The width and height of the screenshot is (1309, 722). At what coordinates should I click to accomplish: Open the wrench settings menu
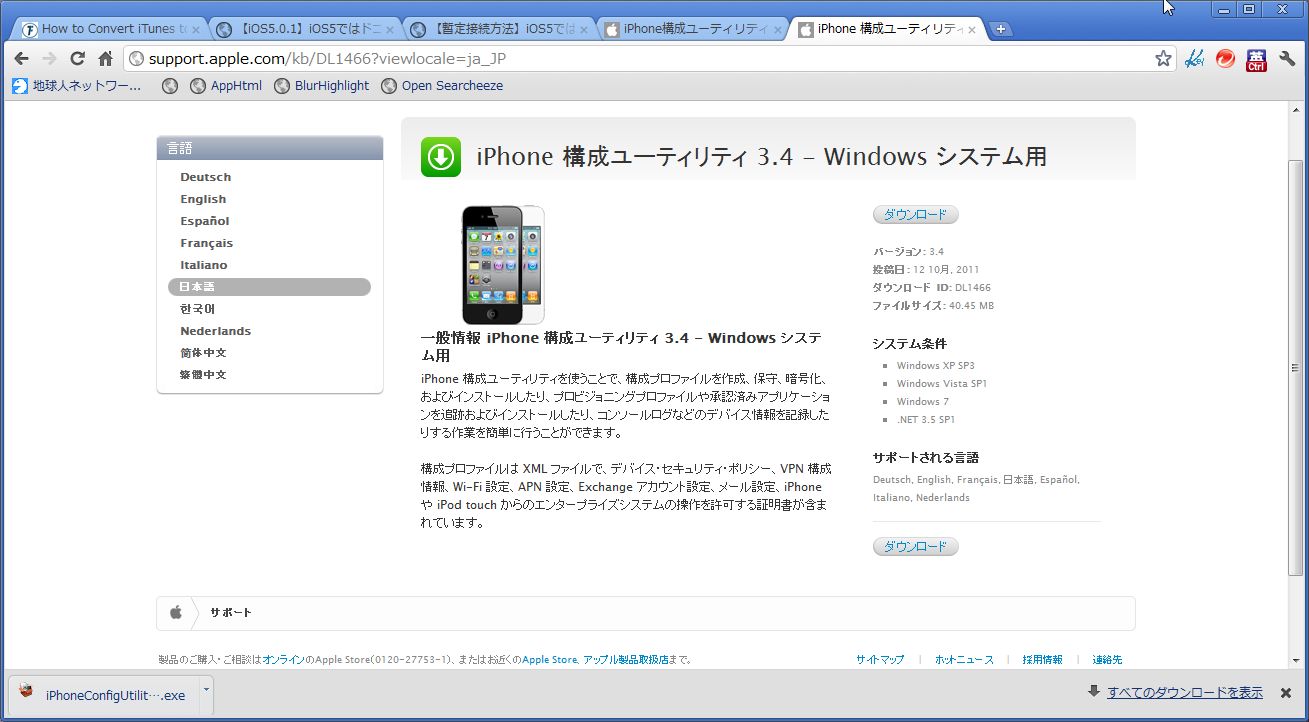(x=1288, y=59)
